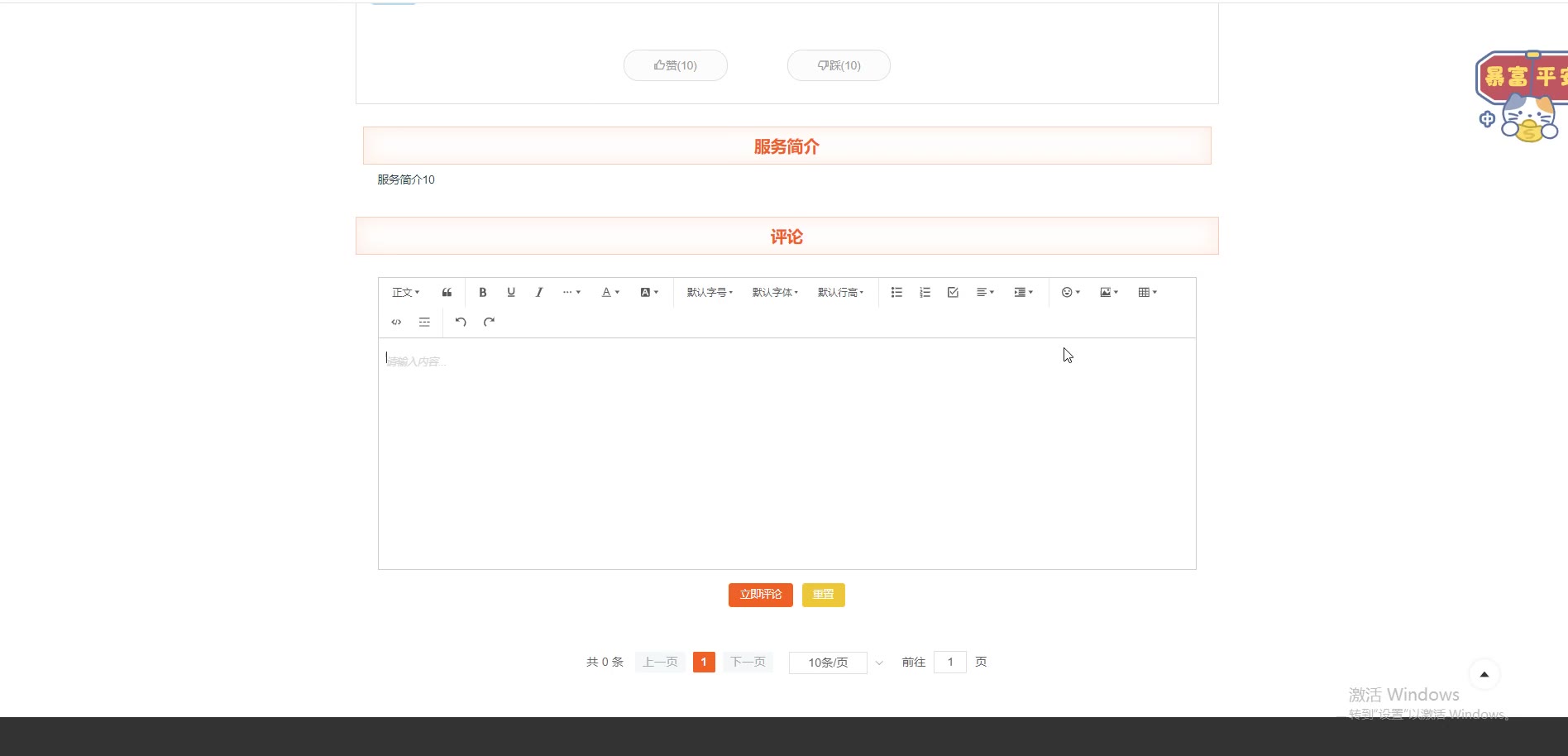This screenshot has height=756, width=1568.
Task: Insert a numbered list
Action: [925, 292]
